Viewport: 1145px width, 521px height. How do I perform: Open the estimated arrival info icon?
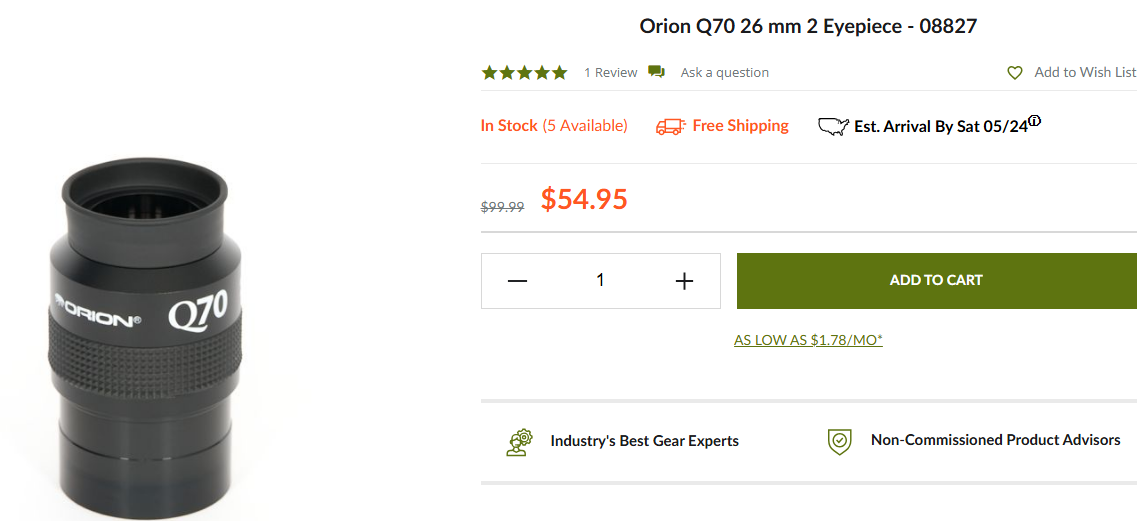pyautogui.click(x=1034, y=121)
